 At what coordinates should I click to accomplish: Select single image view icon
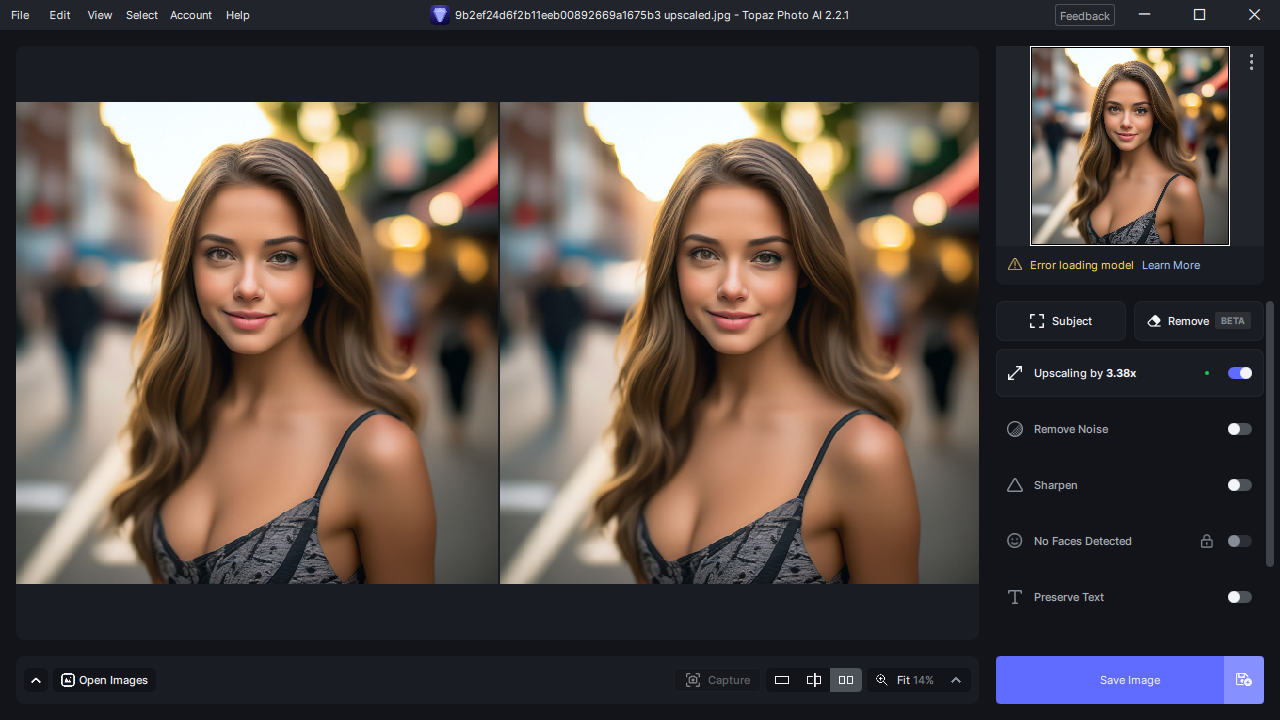(x=782, y=680)
